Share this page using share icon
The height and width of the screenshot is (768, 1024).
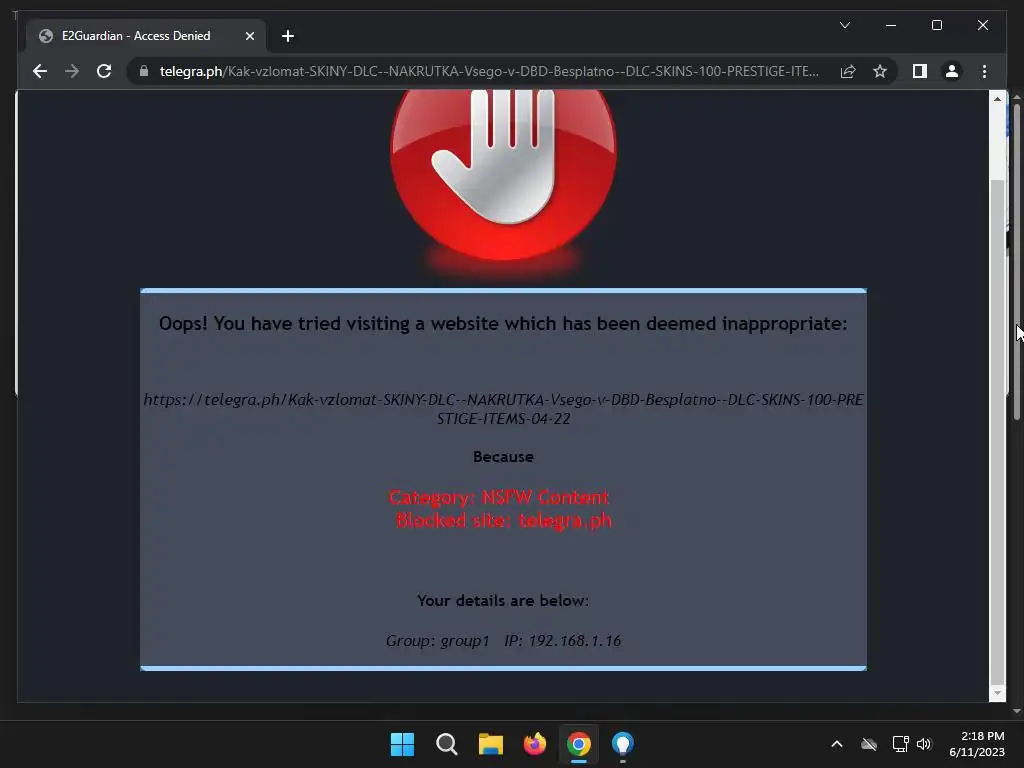pos(848,71)
